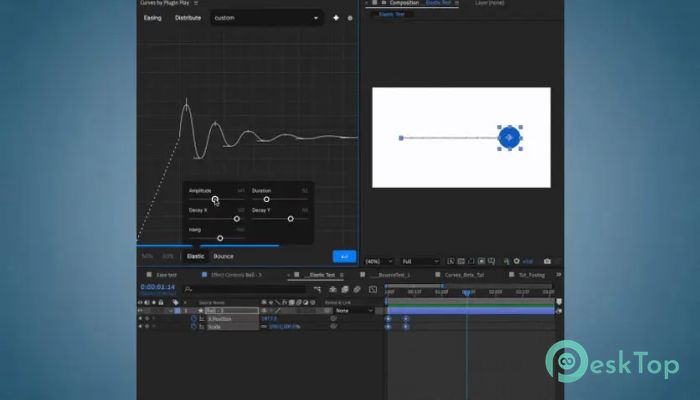Toggle Fast Previews icon in viewer

451,261
